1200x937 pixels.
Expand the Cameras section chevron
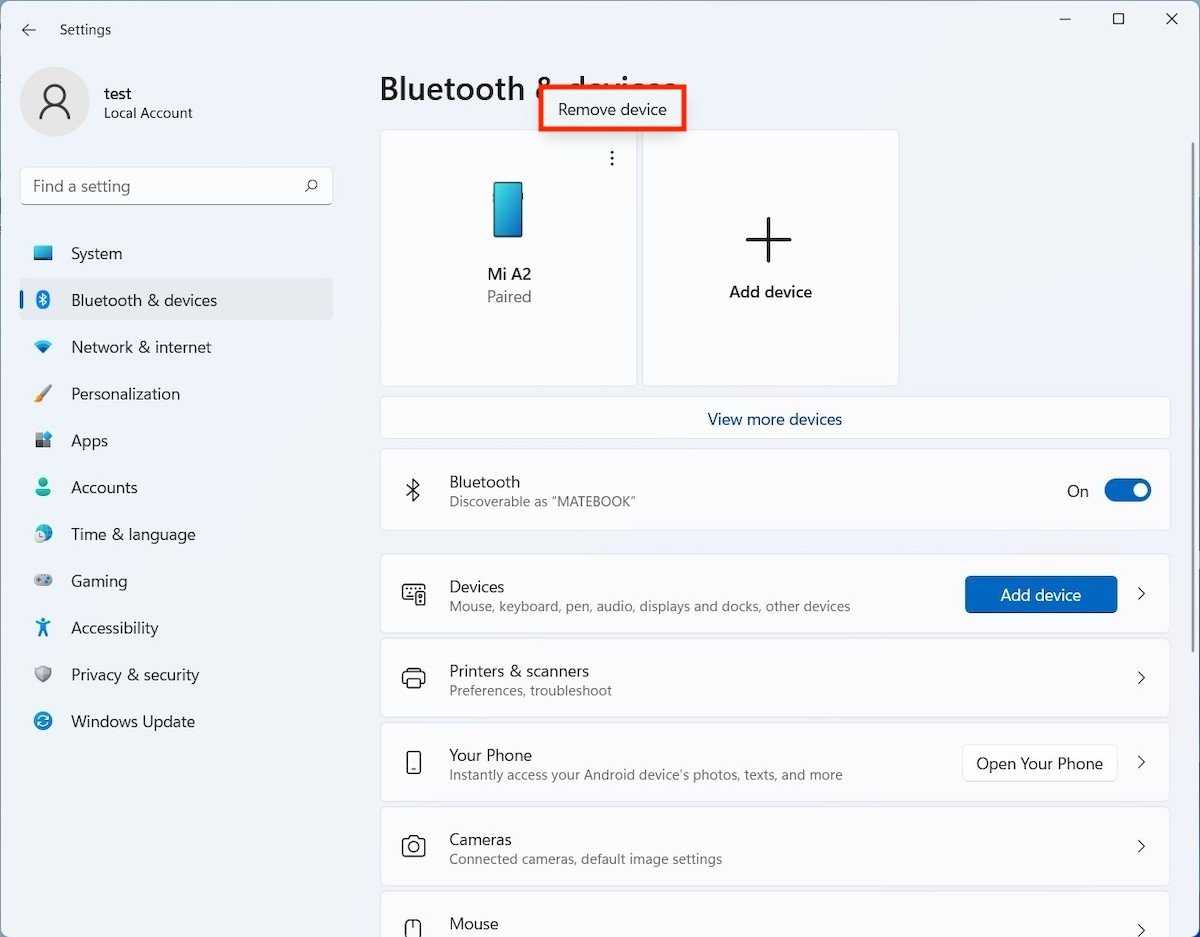[x=1141, y=846]
